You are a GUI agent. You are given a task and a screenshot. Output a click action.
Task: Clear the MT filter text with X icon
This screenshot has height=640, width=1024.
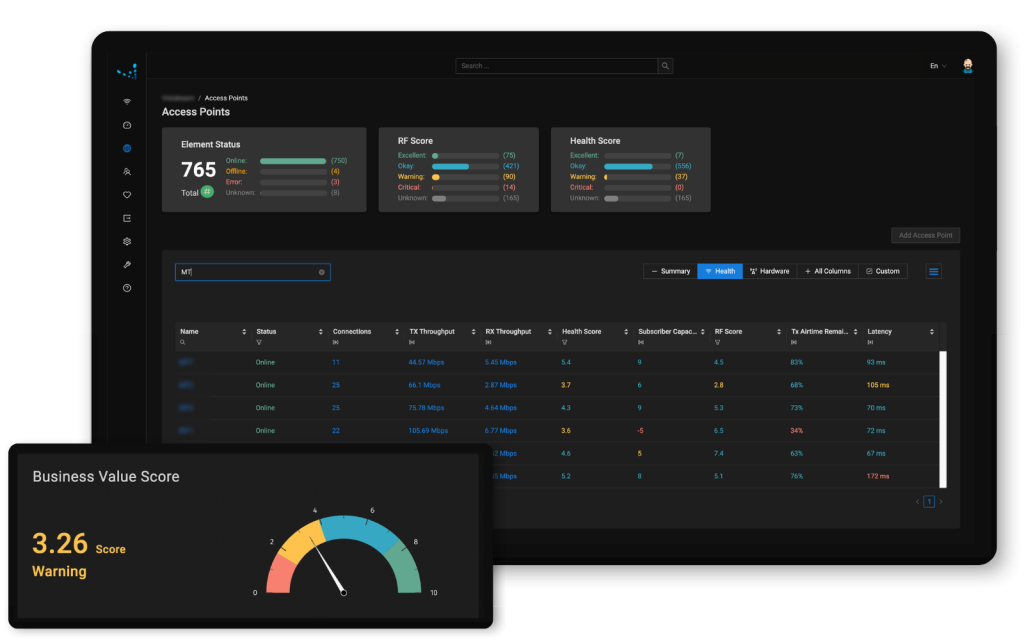pyautogui.click(x=322, y=272)
